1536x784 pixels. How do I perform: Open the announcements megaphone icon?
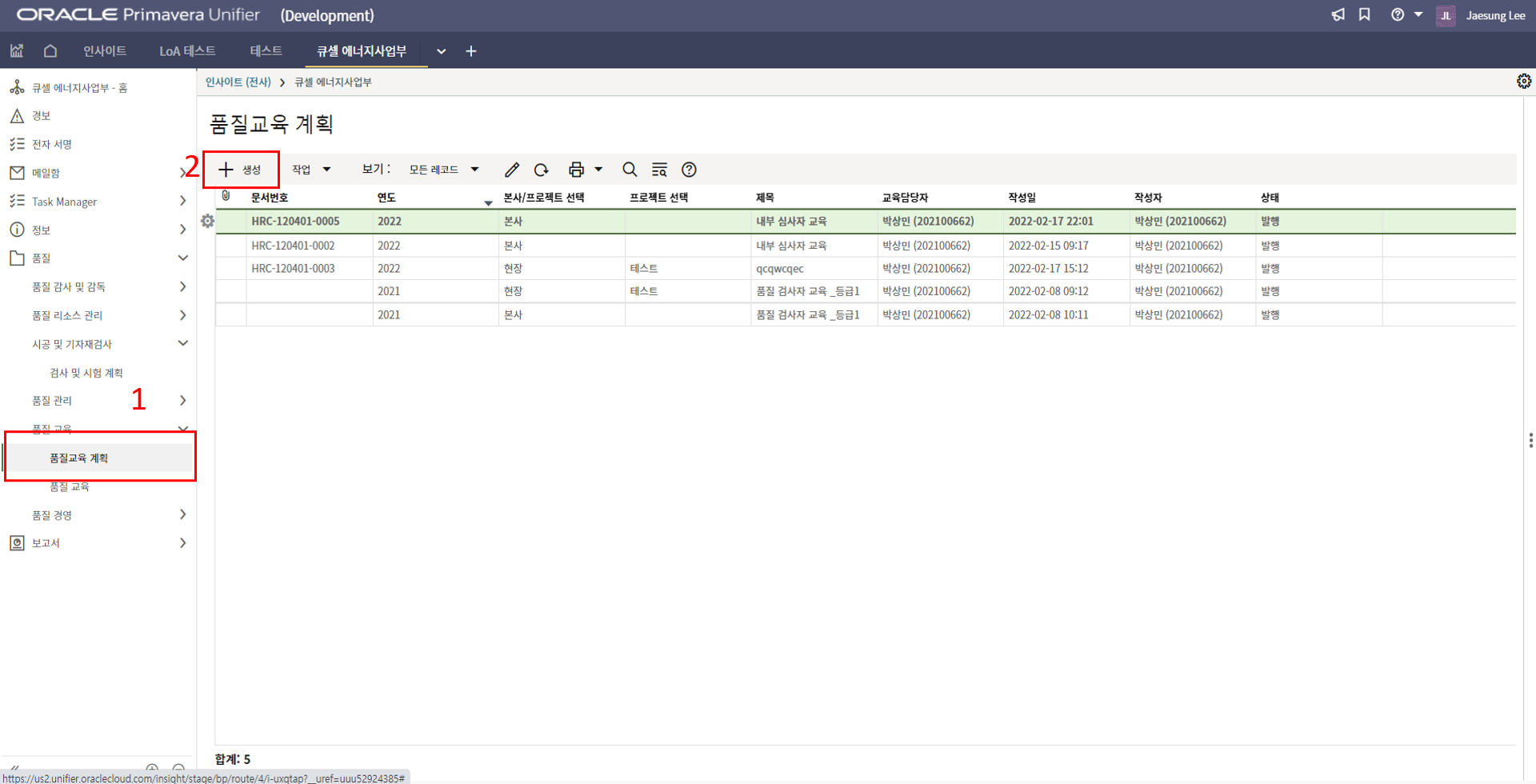[x=1338, y=15]
